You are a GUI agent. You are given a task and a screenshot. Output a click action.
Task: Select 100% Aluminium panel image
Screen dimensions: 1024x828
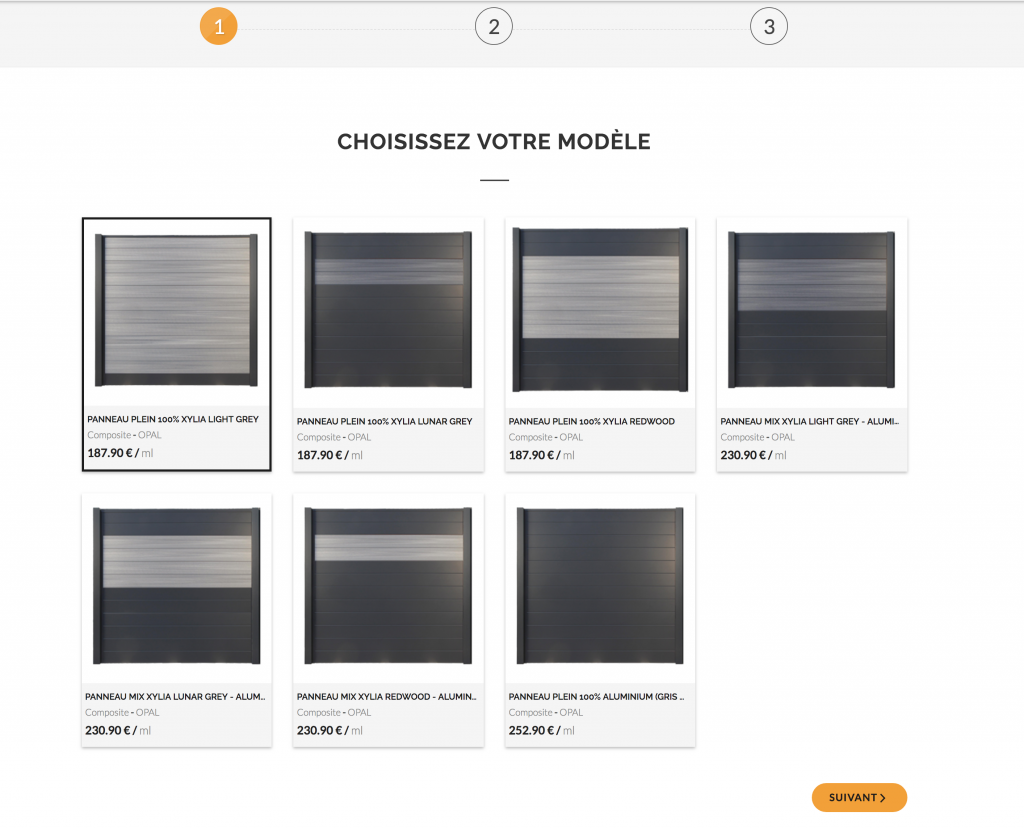coord(600,586)
